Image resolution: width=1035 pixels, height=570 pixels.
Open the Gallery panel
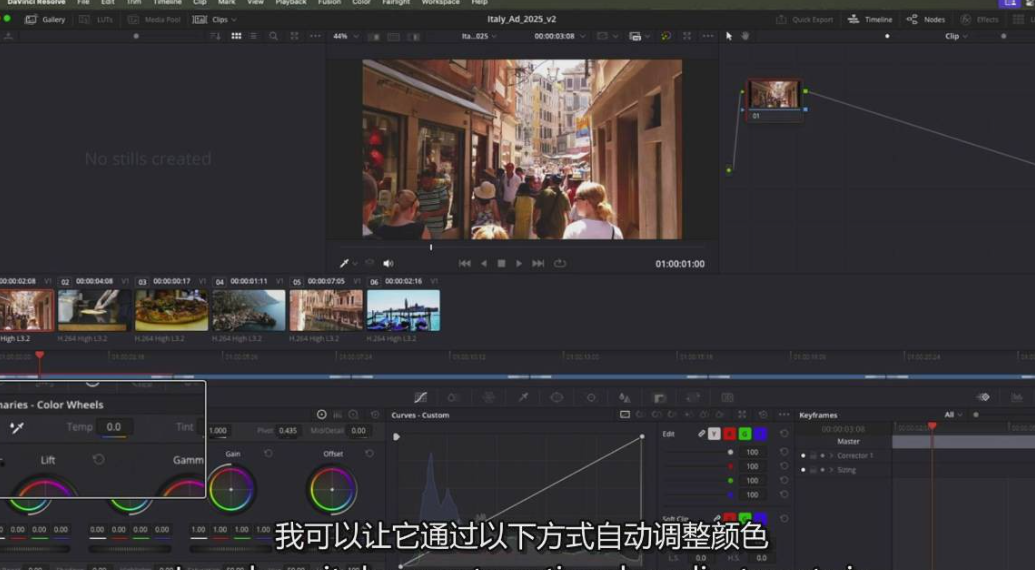click(45, 19)
